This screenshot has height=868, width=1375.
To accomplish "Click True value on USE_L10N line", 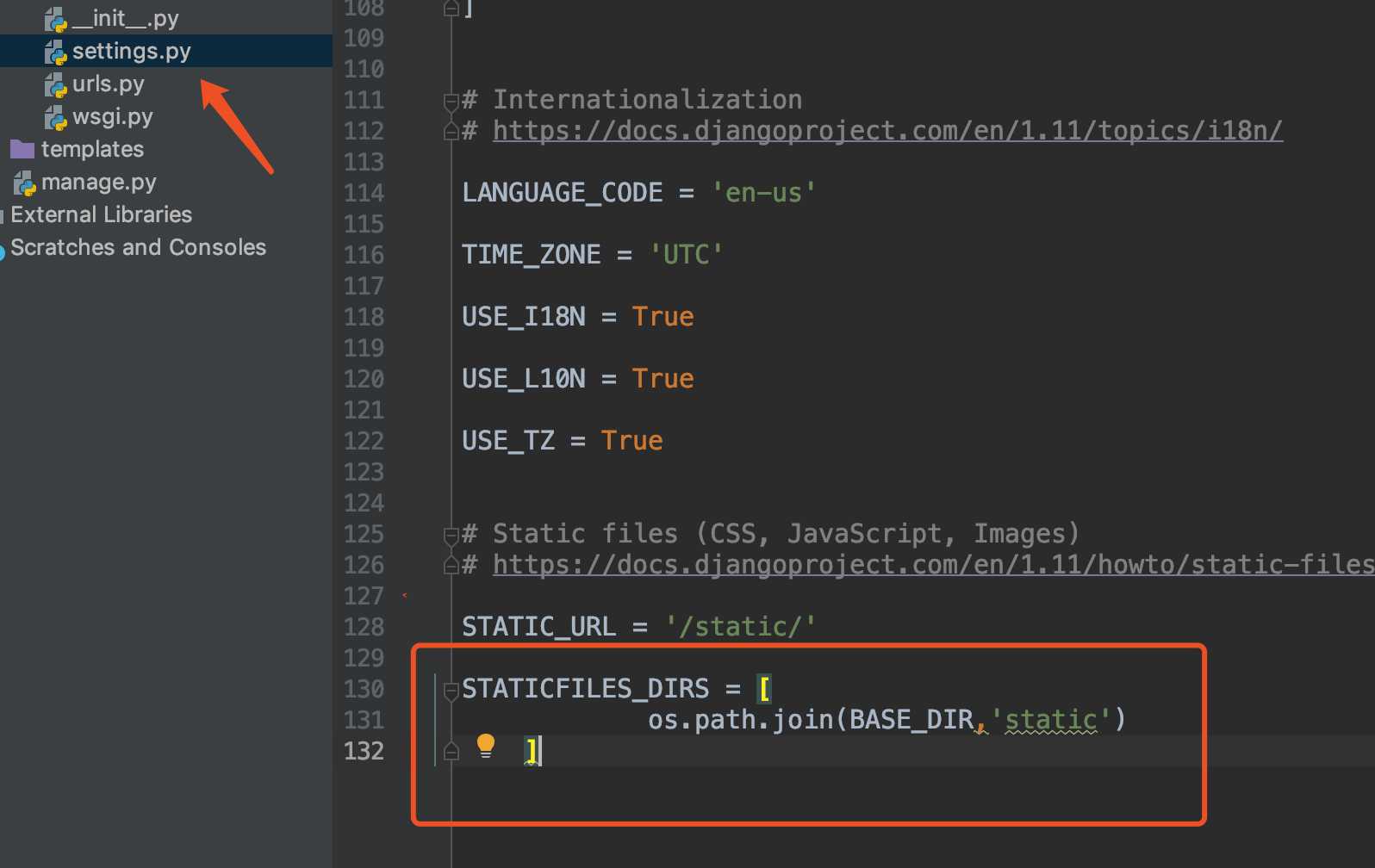I will (x=663, y=379).
